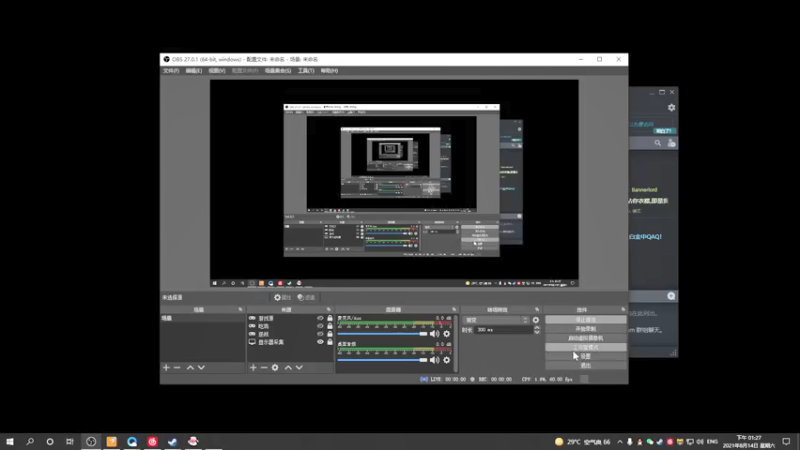This screenshot has height=450, width=800.
Task: Toggle eye of third source row
Action: [320, 334]
